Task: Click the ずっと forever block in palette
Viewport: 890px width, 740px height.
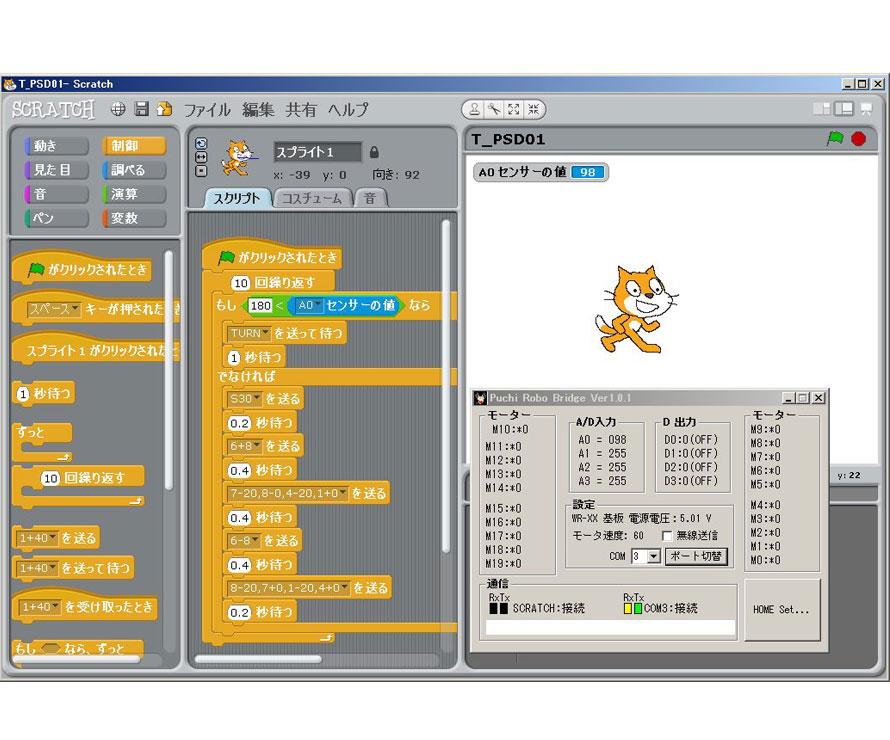Action: pos(43,443)
